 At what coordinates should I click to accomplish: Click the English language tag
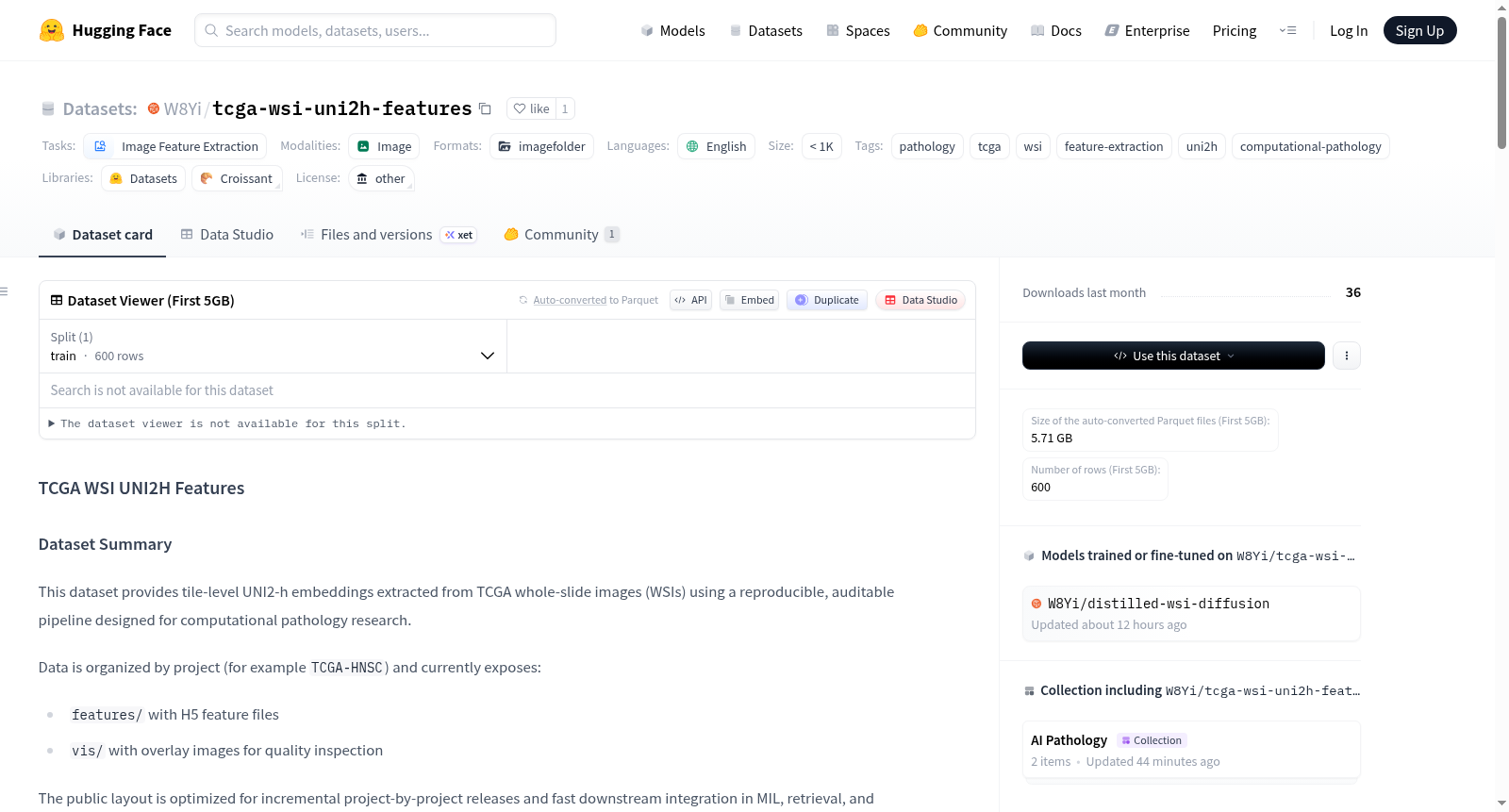coord(716,146)
